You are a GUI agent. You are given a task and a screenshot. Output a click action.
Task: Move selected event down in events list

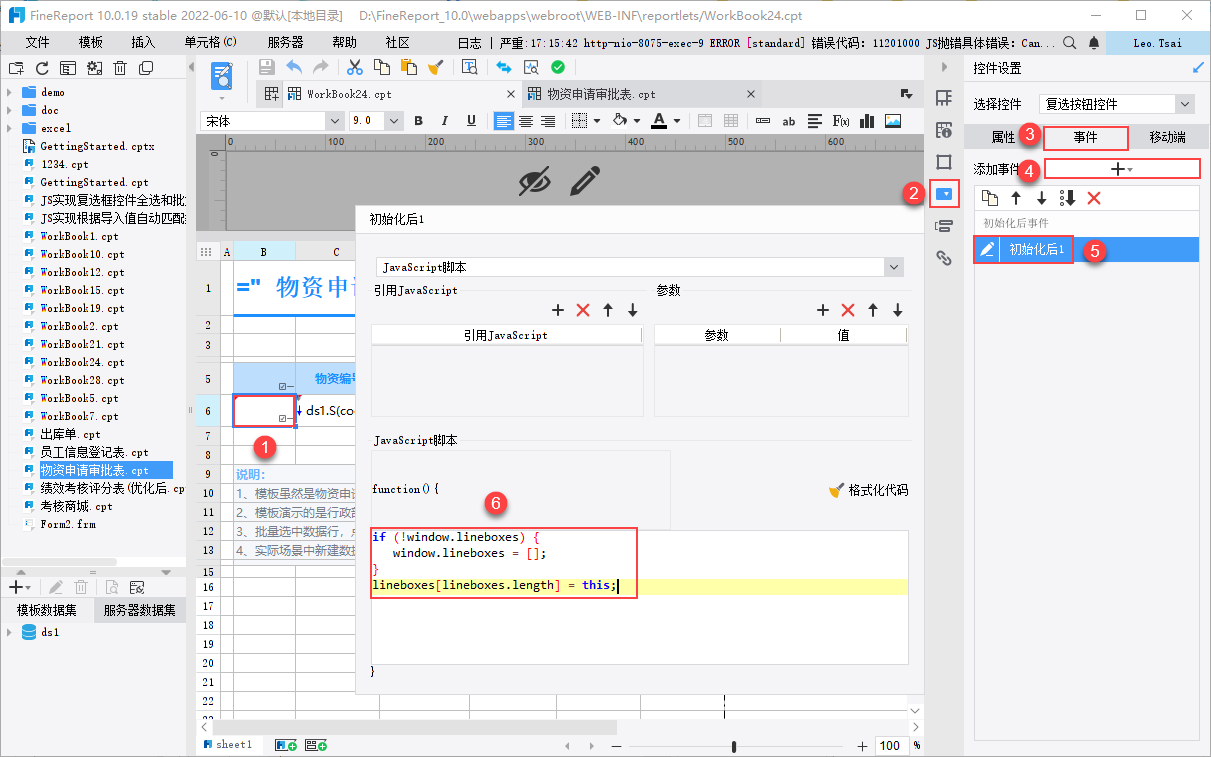pyautogui.click(x=1041, y=198)
